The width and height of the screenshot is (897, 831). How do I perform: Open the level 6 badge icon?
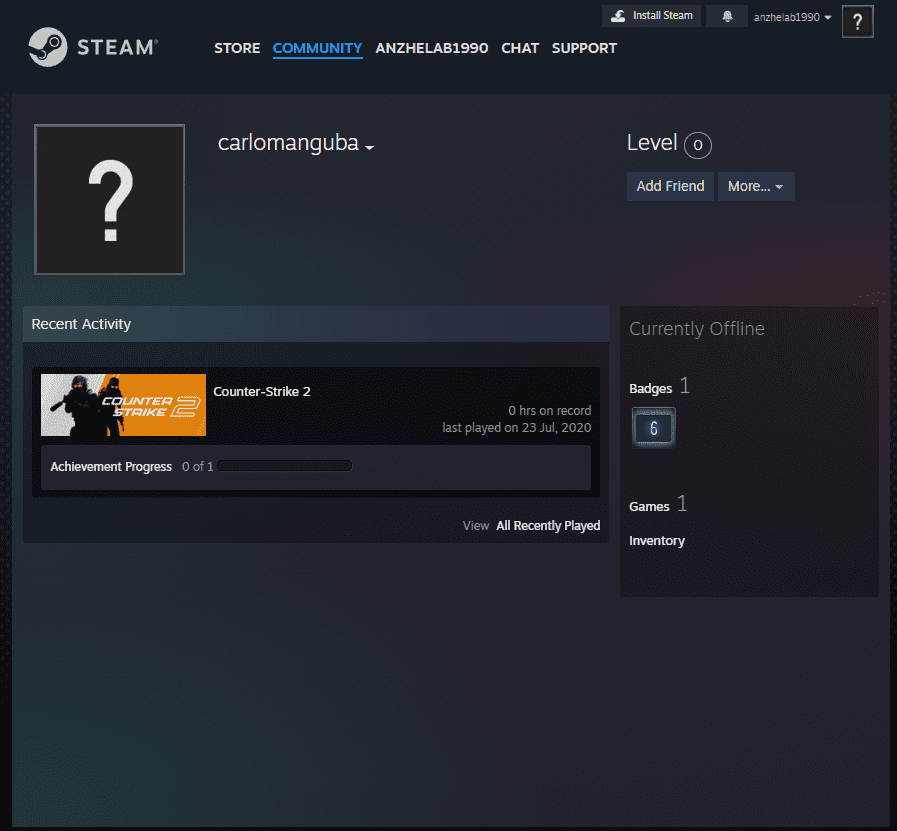click(x=653, y=427)
